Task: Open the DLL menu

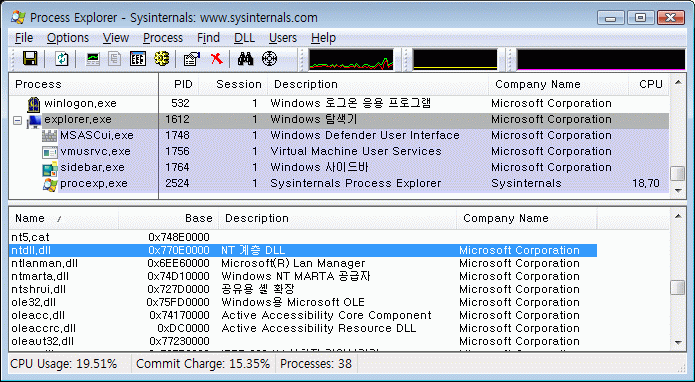Action: pyautogui.click(x=244, y=38)
